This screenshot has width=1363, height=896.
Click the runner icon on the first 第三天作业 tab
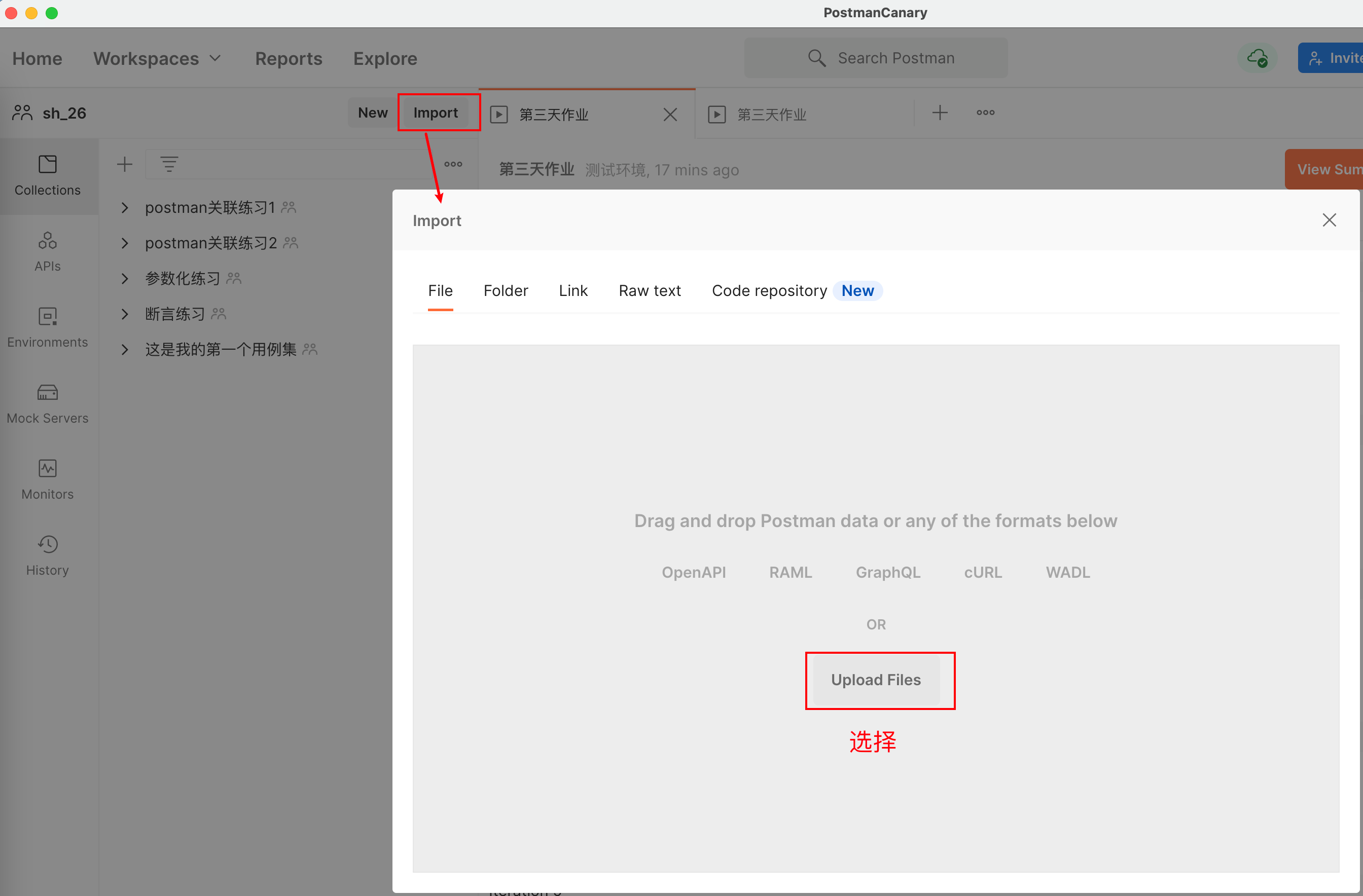click(499, 115)
